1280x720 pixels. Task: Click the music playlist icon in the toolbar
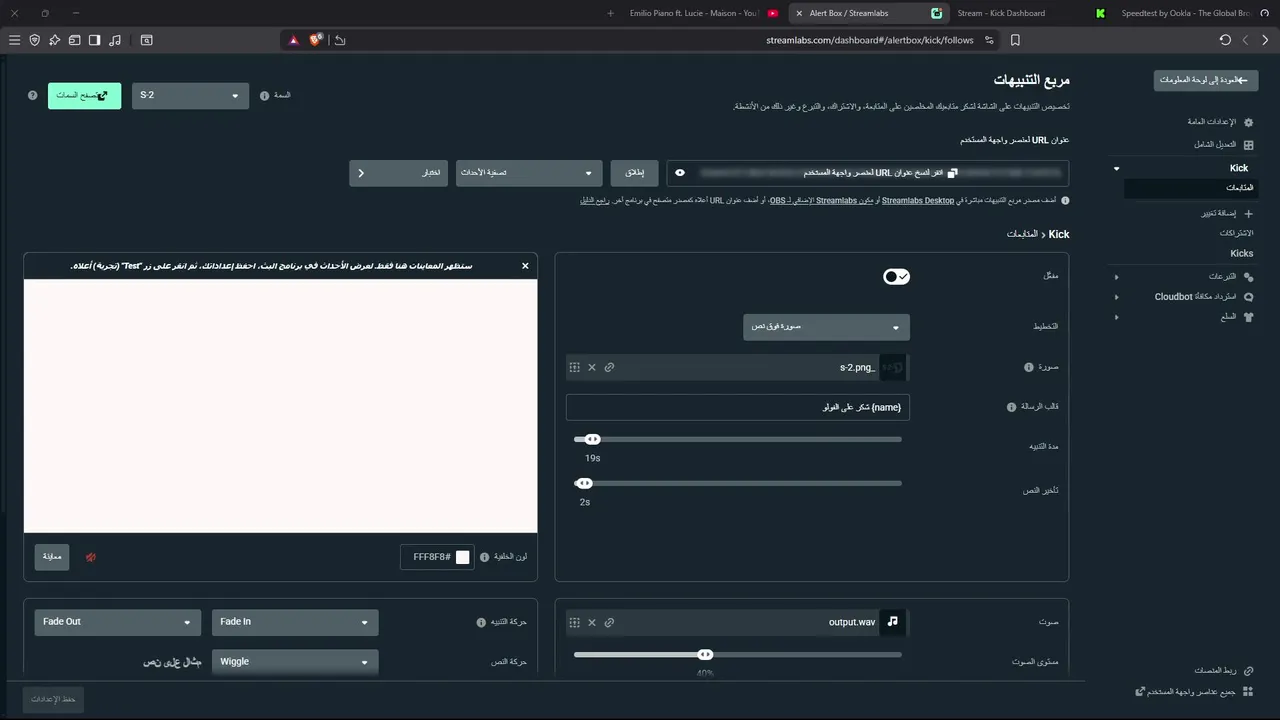coord(115,40)
